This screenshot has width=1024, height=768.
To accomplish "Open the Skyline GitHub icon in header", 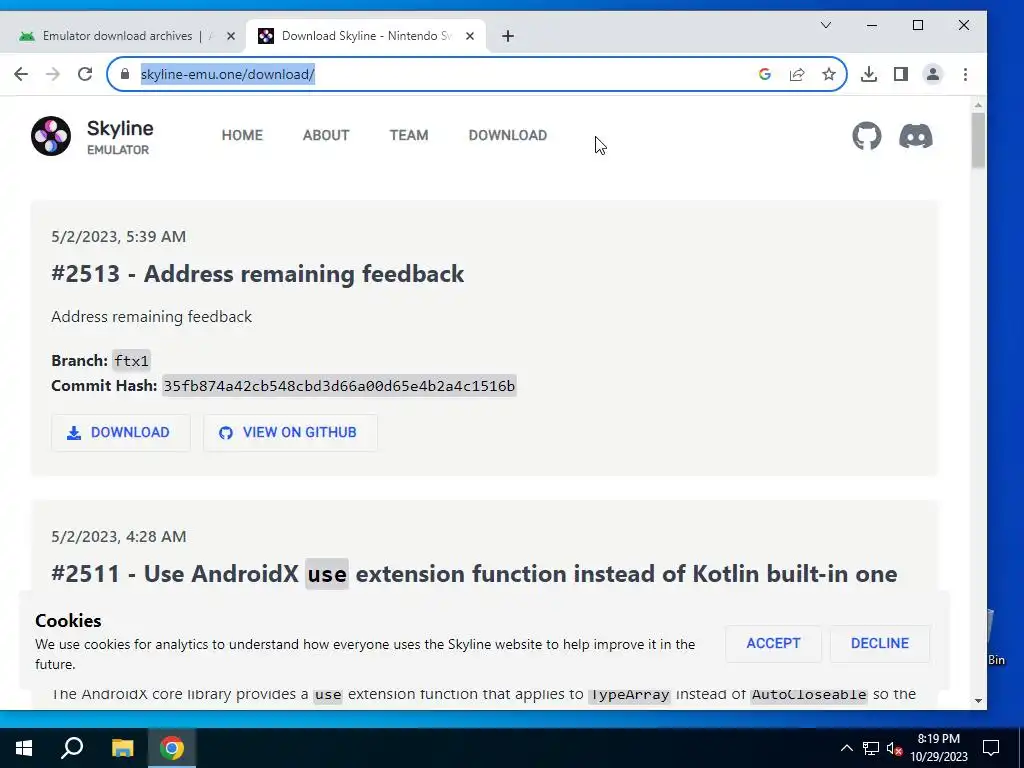I will [x=866, y=136].
